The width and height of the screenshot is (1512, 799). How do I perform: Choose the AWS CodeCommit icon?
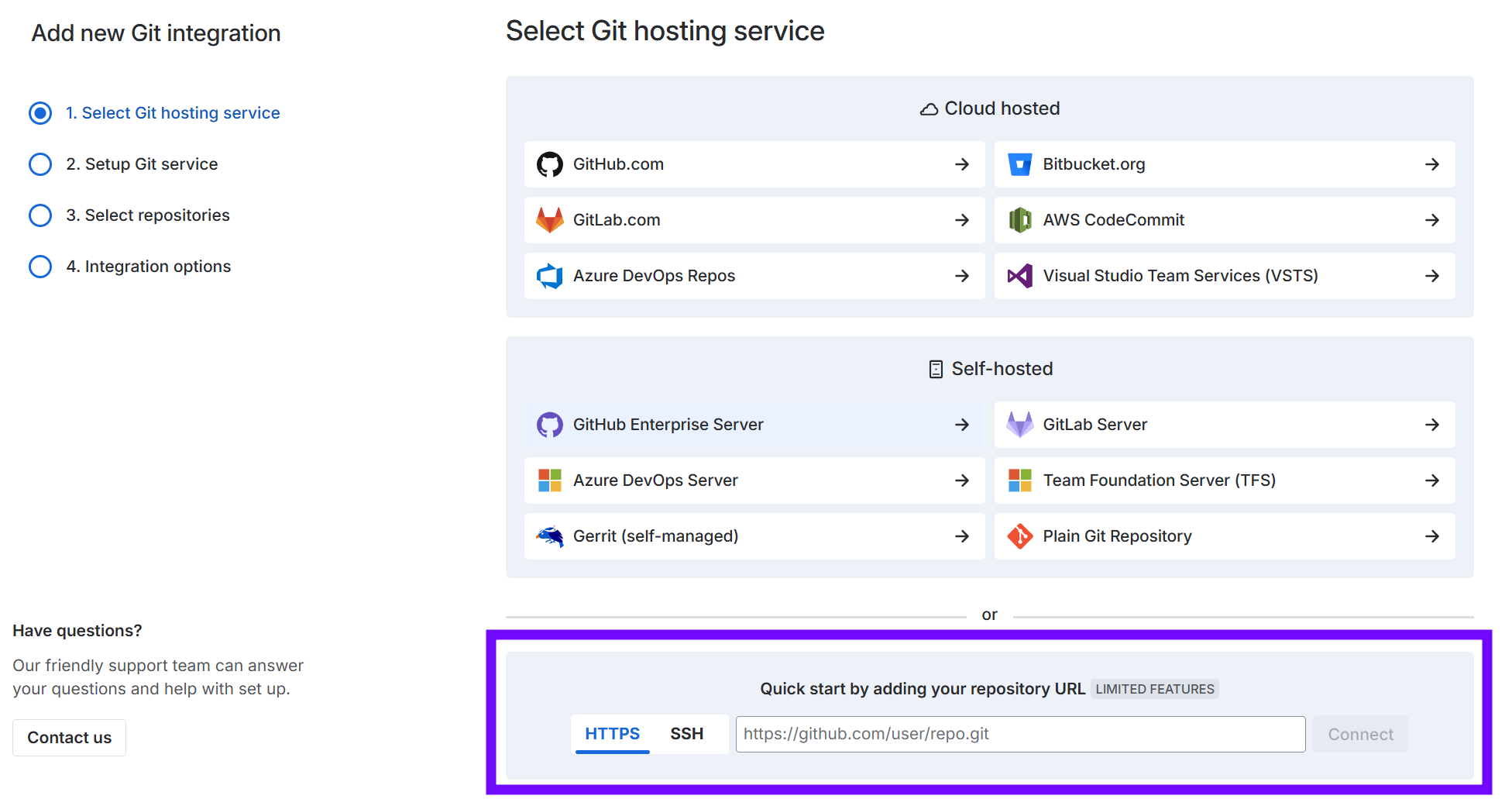(x=1019, y=220)
